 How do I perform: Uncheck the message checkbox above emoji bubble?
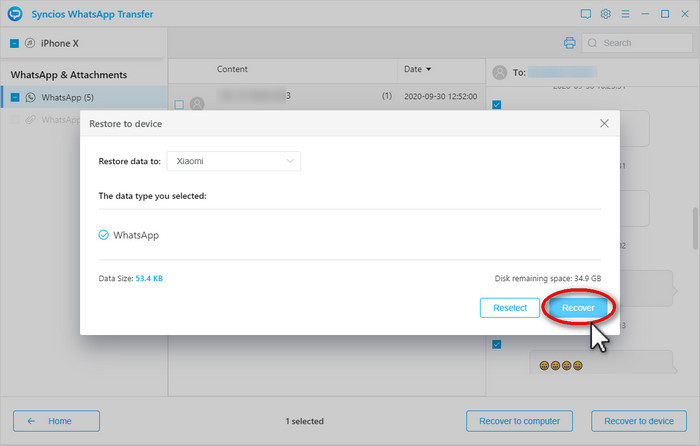pos(496,344)
